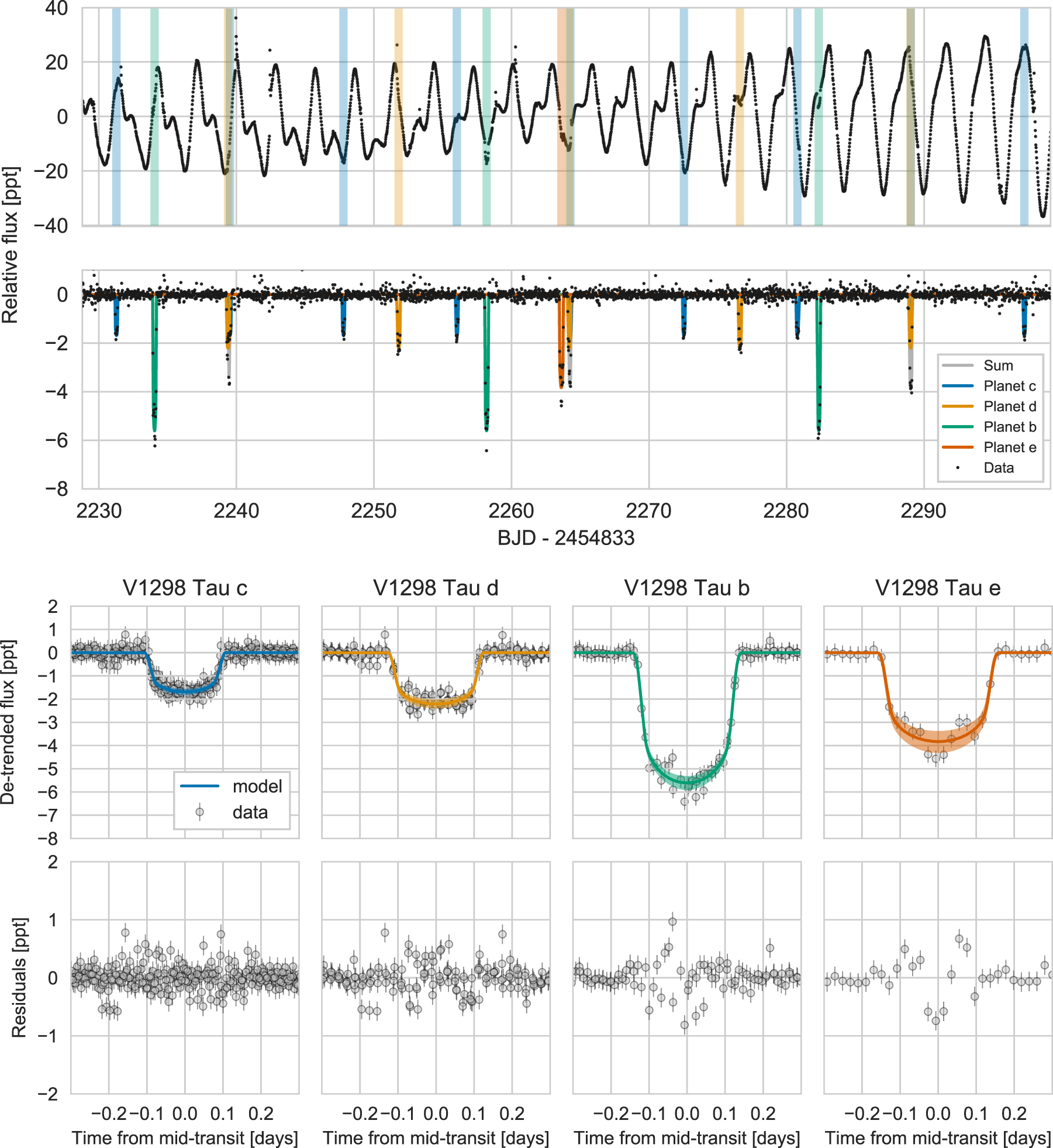Click the 2290 tick on time axis
Viewport: 1053px width, 1148px height.
coord(923,511)
